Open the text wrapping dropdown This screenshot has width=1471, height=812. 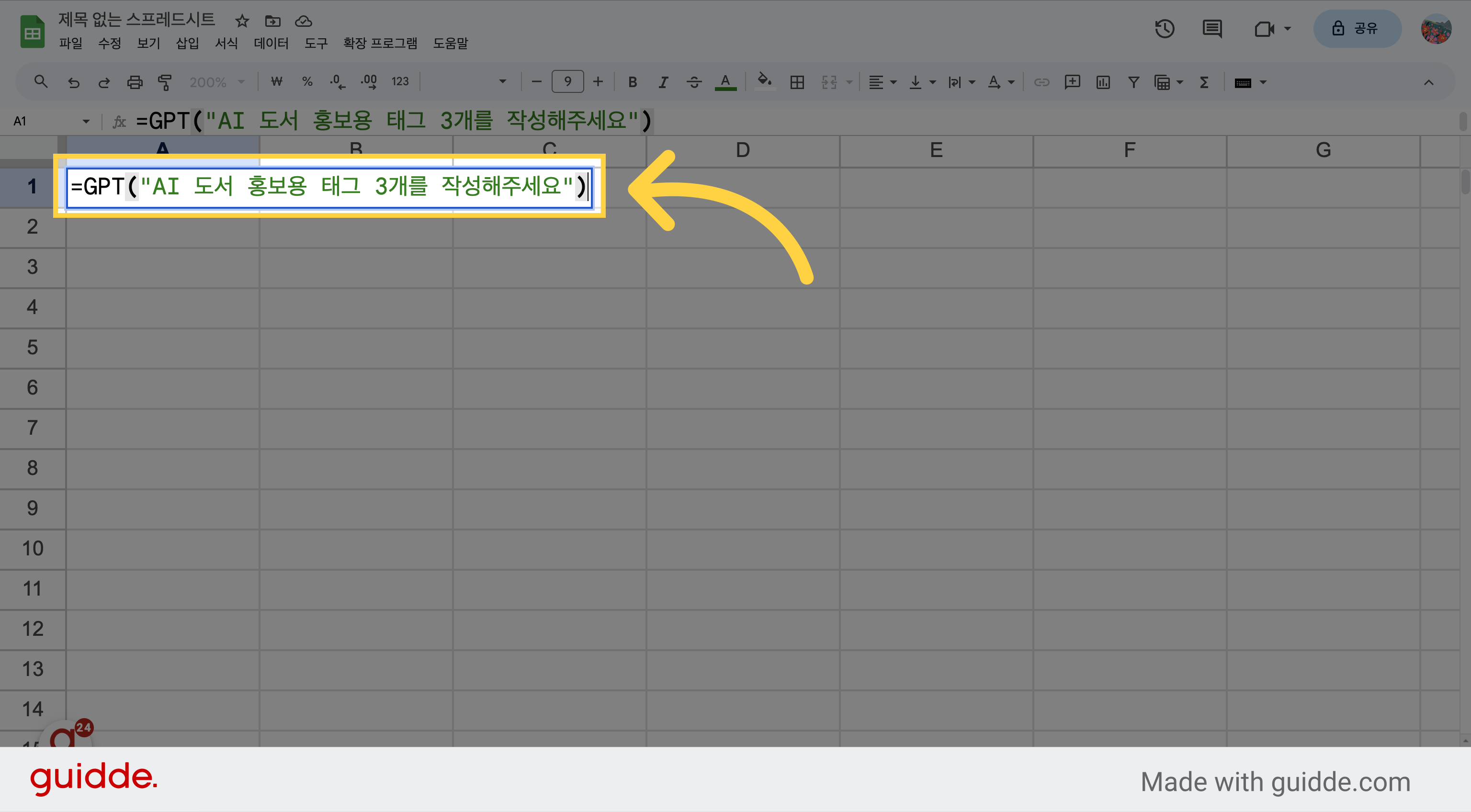(961, 82)
